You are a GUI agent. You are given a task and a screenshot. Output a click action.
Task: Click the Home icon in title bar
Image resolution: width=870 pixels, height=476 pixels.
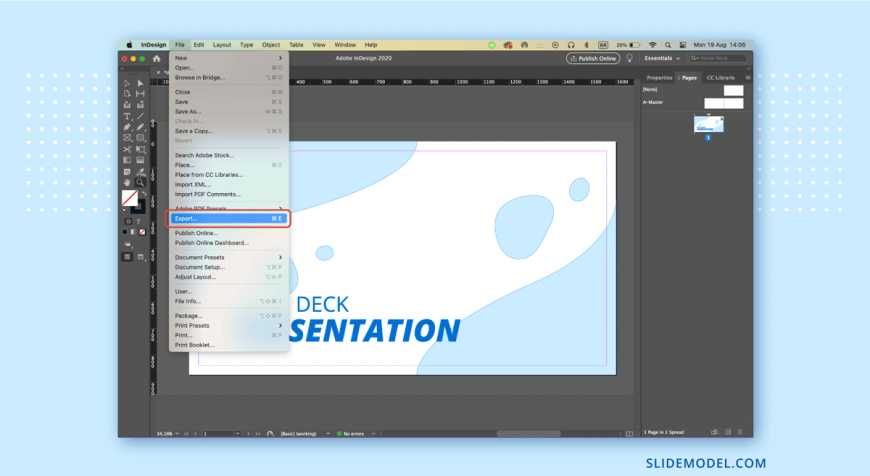click(156, 58)
